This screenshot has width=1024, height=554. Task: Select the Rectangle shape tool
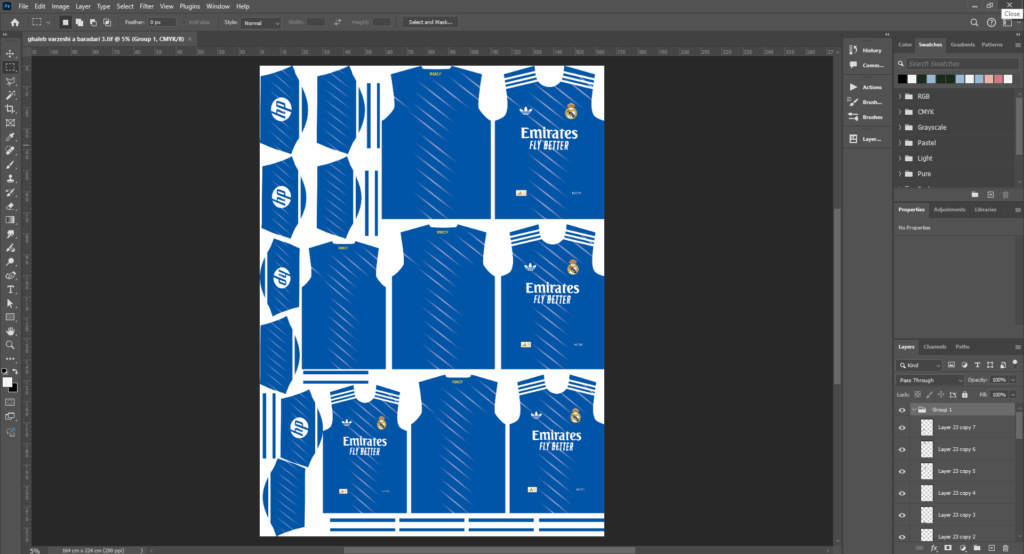pos(10,318)
